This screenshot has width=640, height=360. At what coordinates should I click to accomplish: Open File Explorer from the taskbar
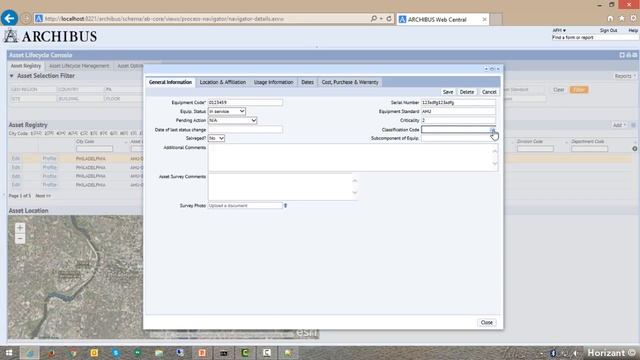(x=159, y=353)
